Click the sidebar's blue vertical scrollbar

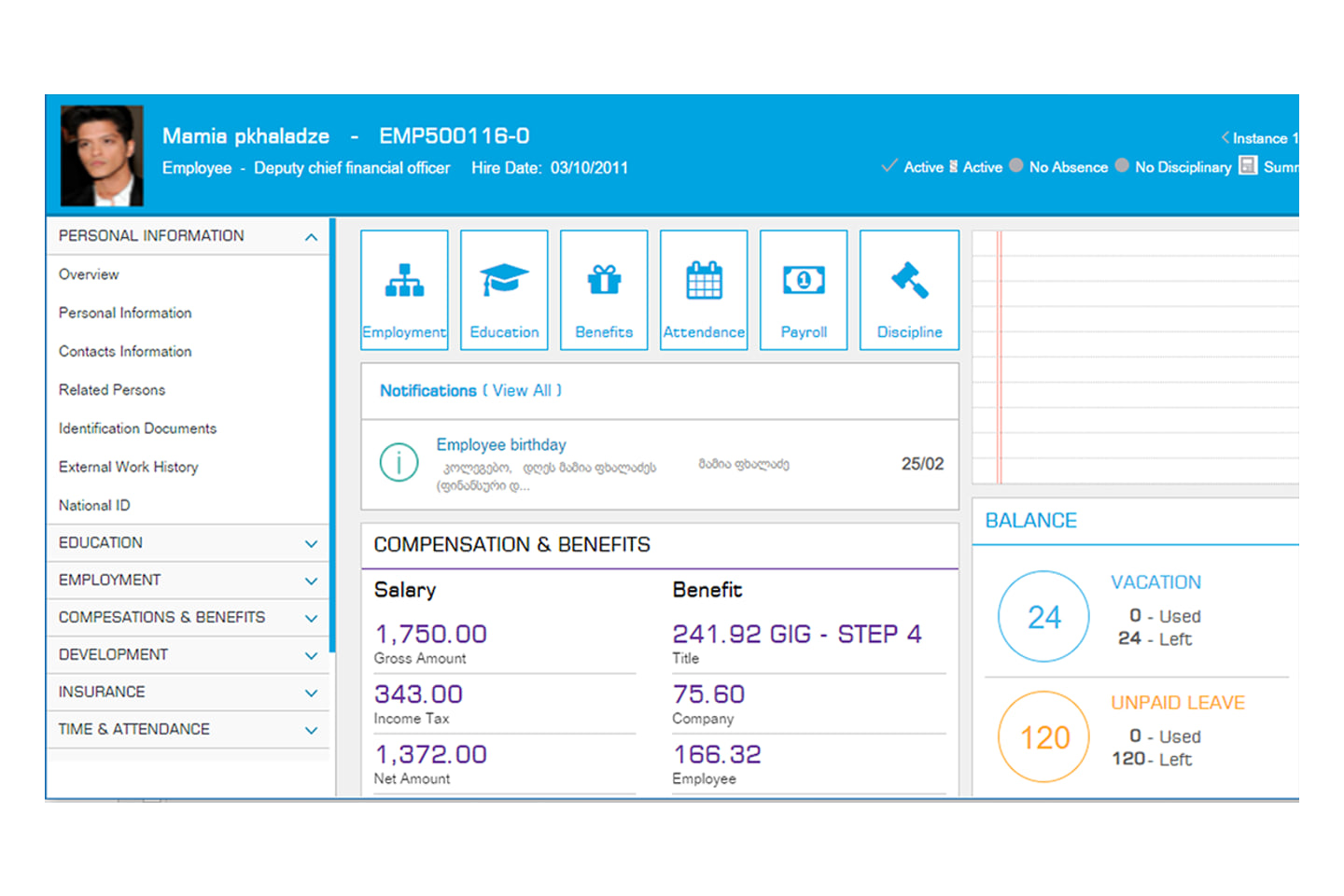click(x=332, y=434)
